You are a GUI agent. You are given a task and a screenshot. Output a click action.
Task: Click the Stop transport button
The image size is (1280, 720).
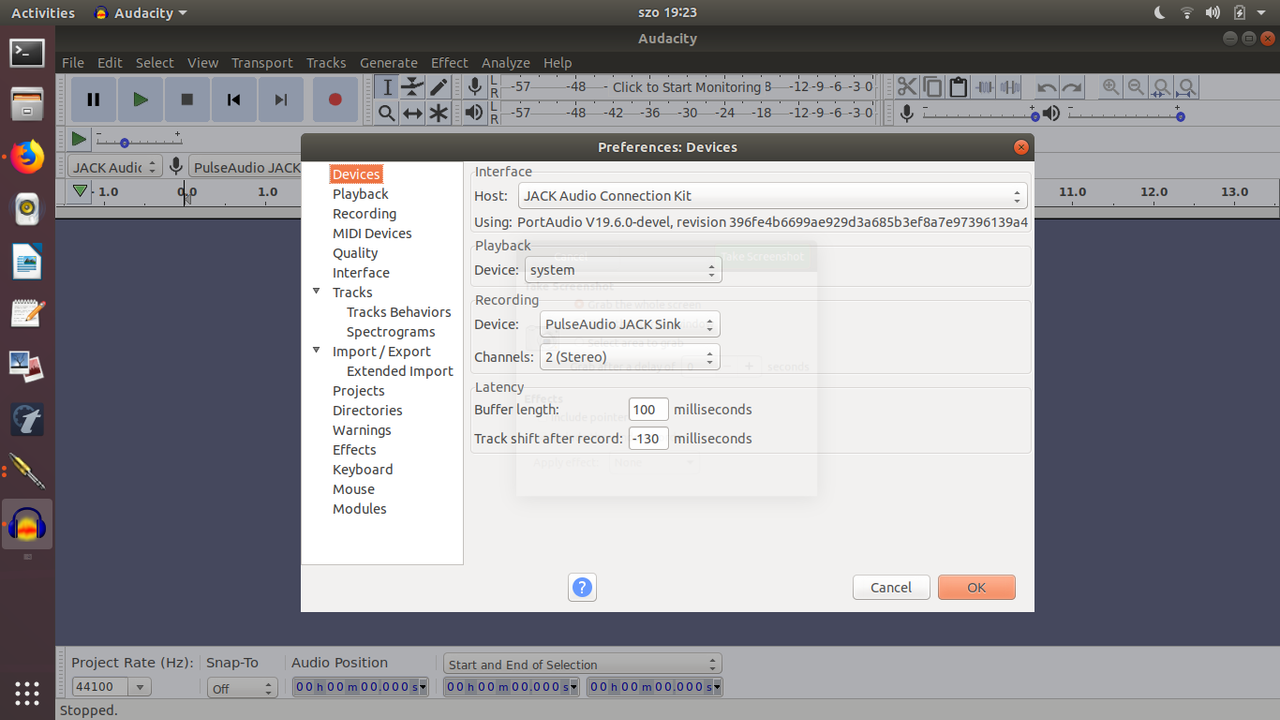pos(187,99)
